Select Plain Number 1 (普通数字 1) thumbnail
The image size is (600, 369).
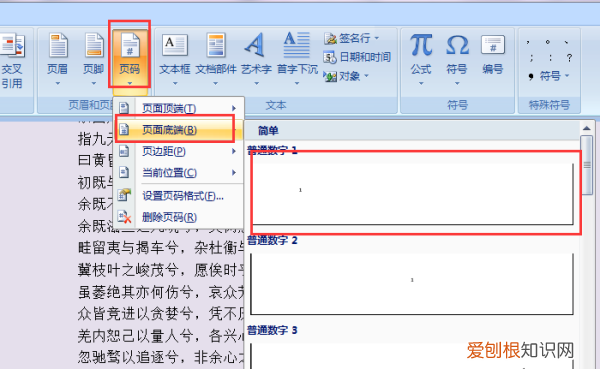coord(412,194)
